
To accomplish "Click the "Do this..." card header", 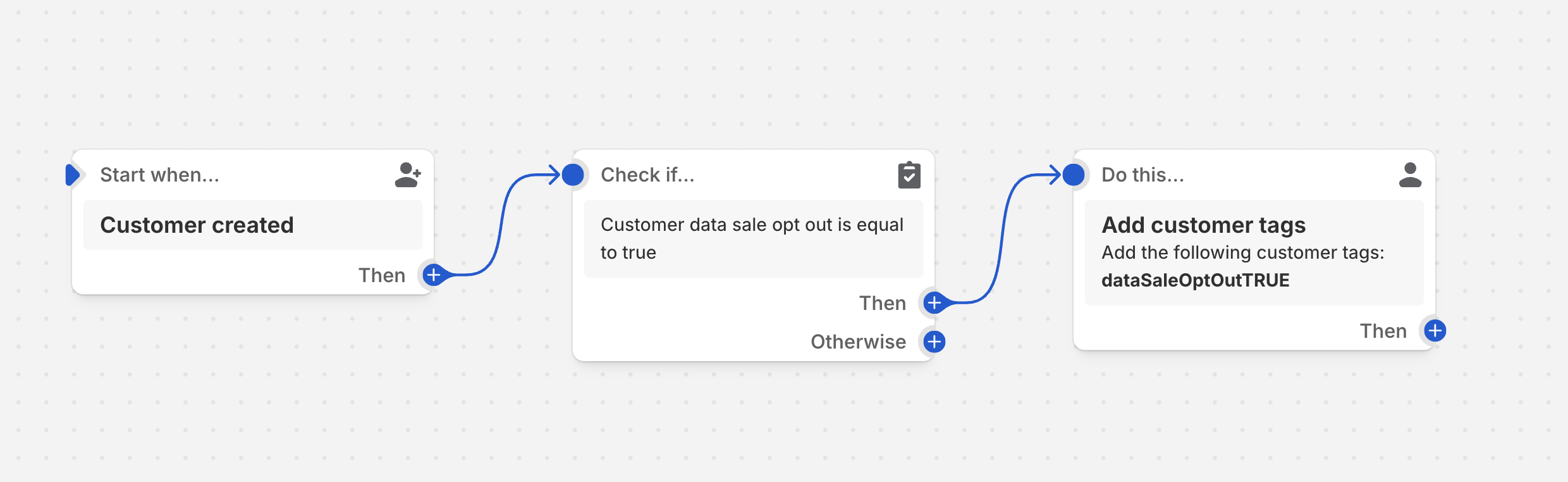I will click(1142, 175).
